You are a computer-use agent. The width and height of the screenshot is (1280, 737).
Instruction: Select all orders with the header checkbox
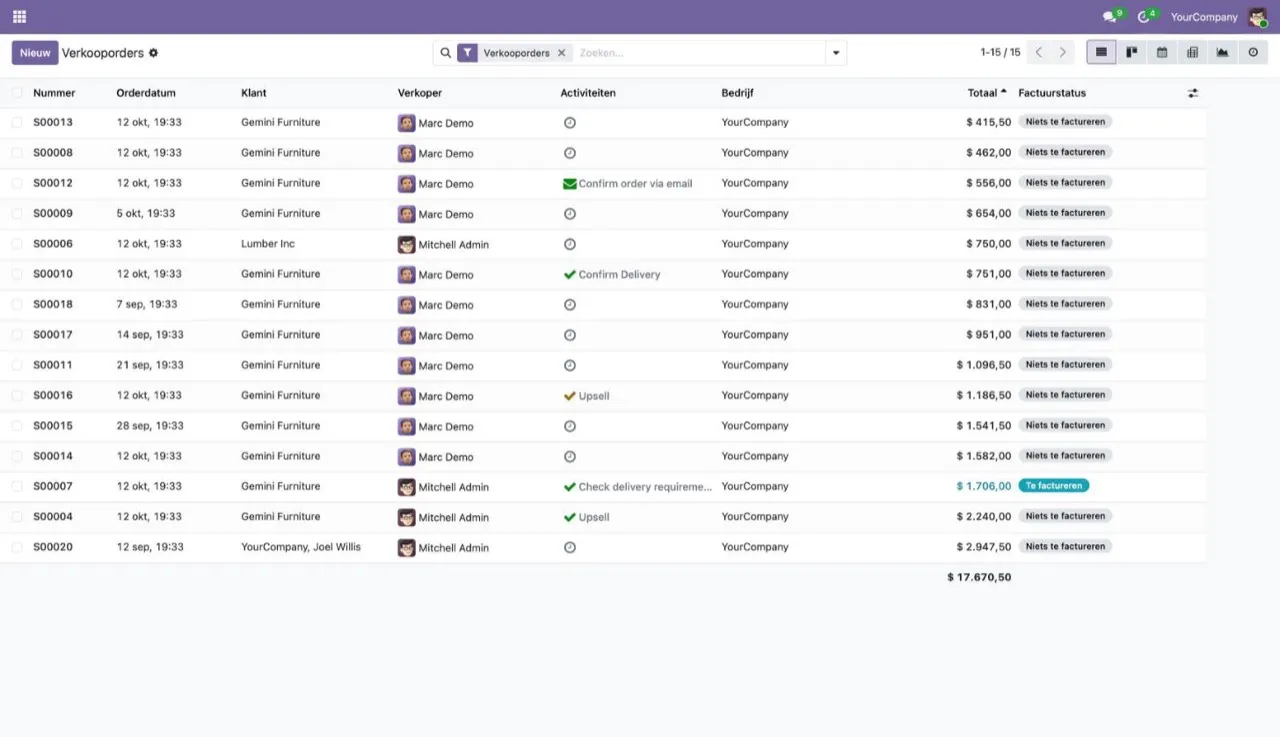click(x=17, y=93)
